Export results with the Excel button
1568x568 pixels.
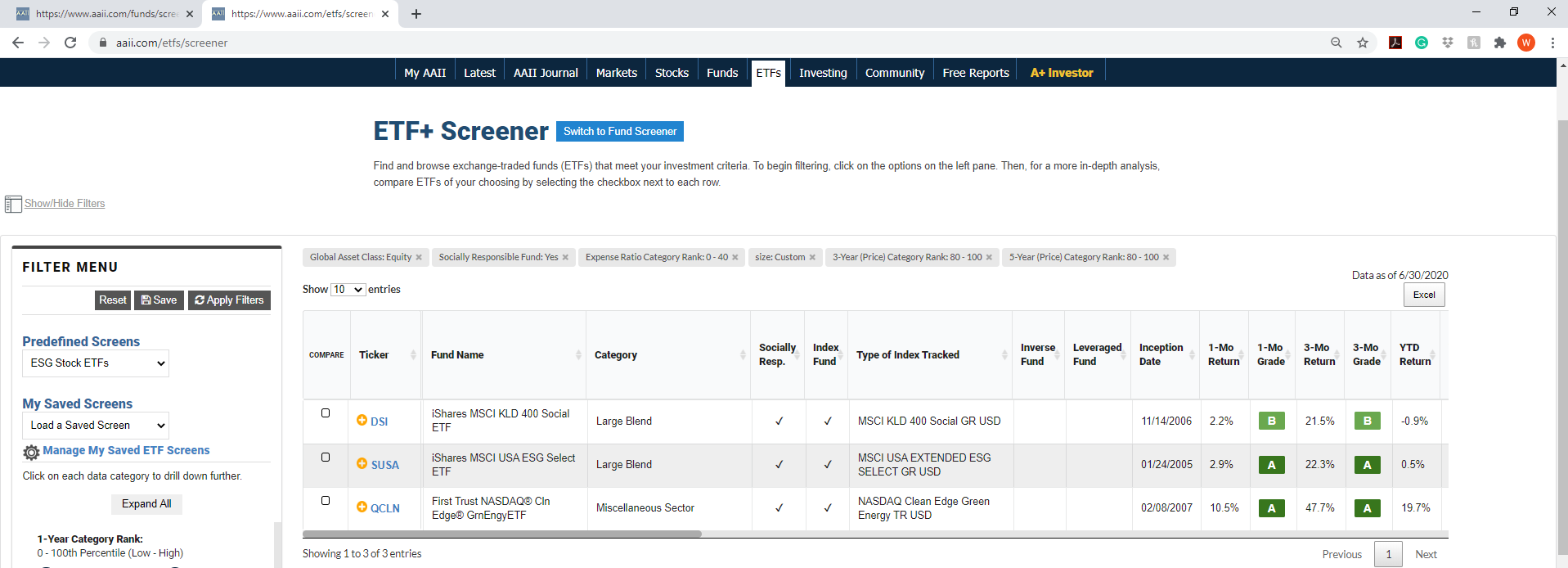click(1424, 295)
